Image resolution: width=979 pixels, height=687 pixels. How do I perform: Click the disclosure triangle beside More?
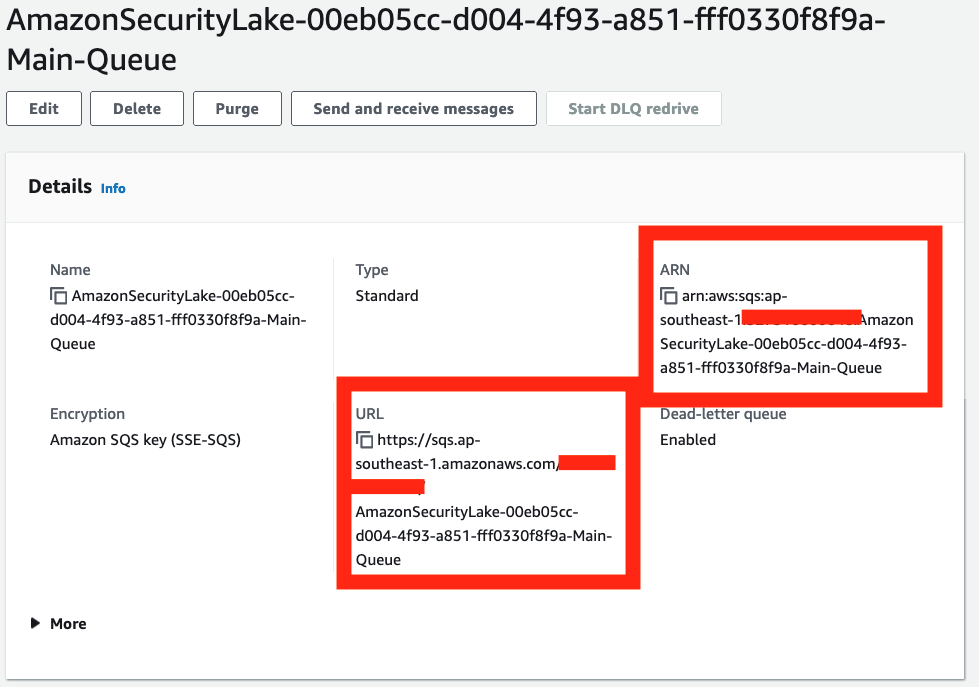(35, 623)
